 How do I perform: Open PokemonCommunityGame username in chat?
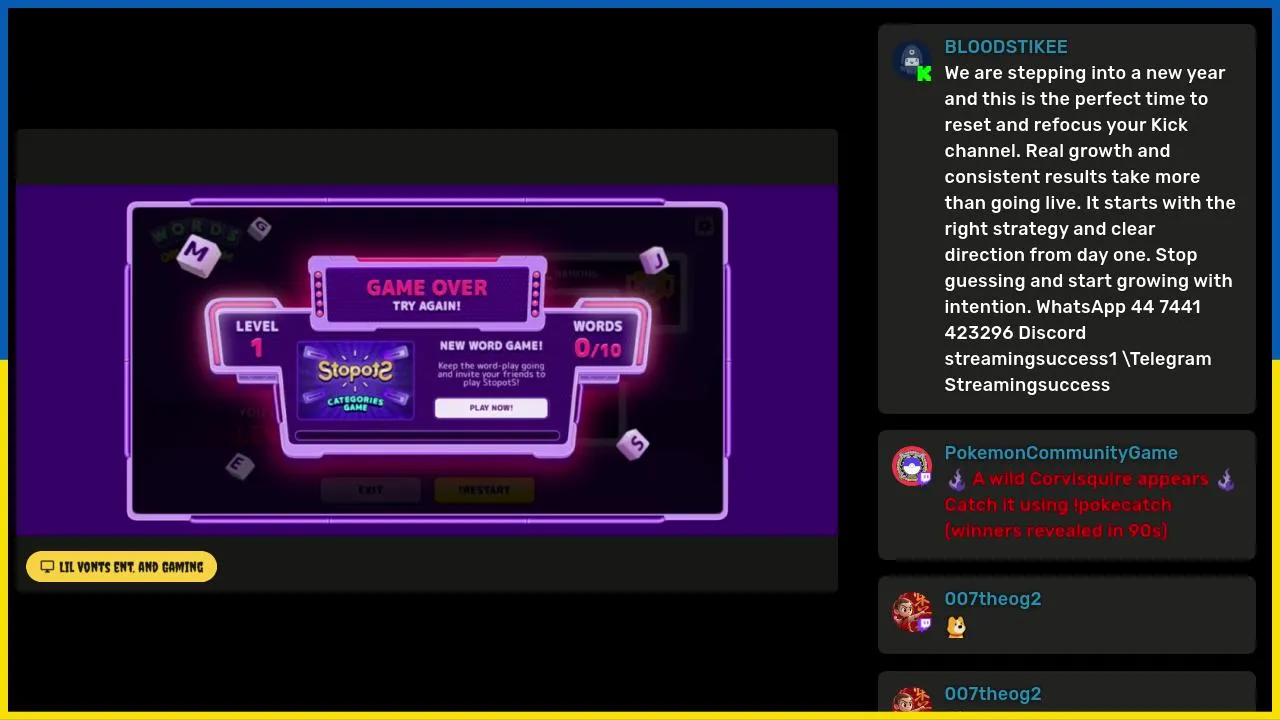[x=1061, y=453]
